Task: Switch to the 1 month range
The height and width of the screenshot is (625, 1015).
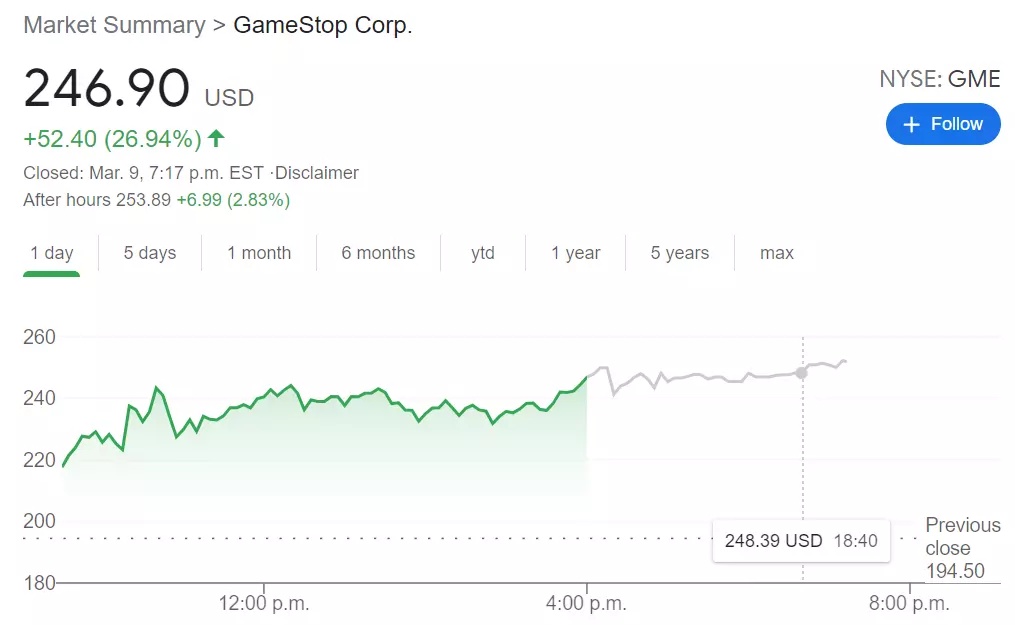Action: pos(259,253)
